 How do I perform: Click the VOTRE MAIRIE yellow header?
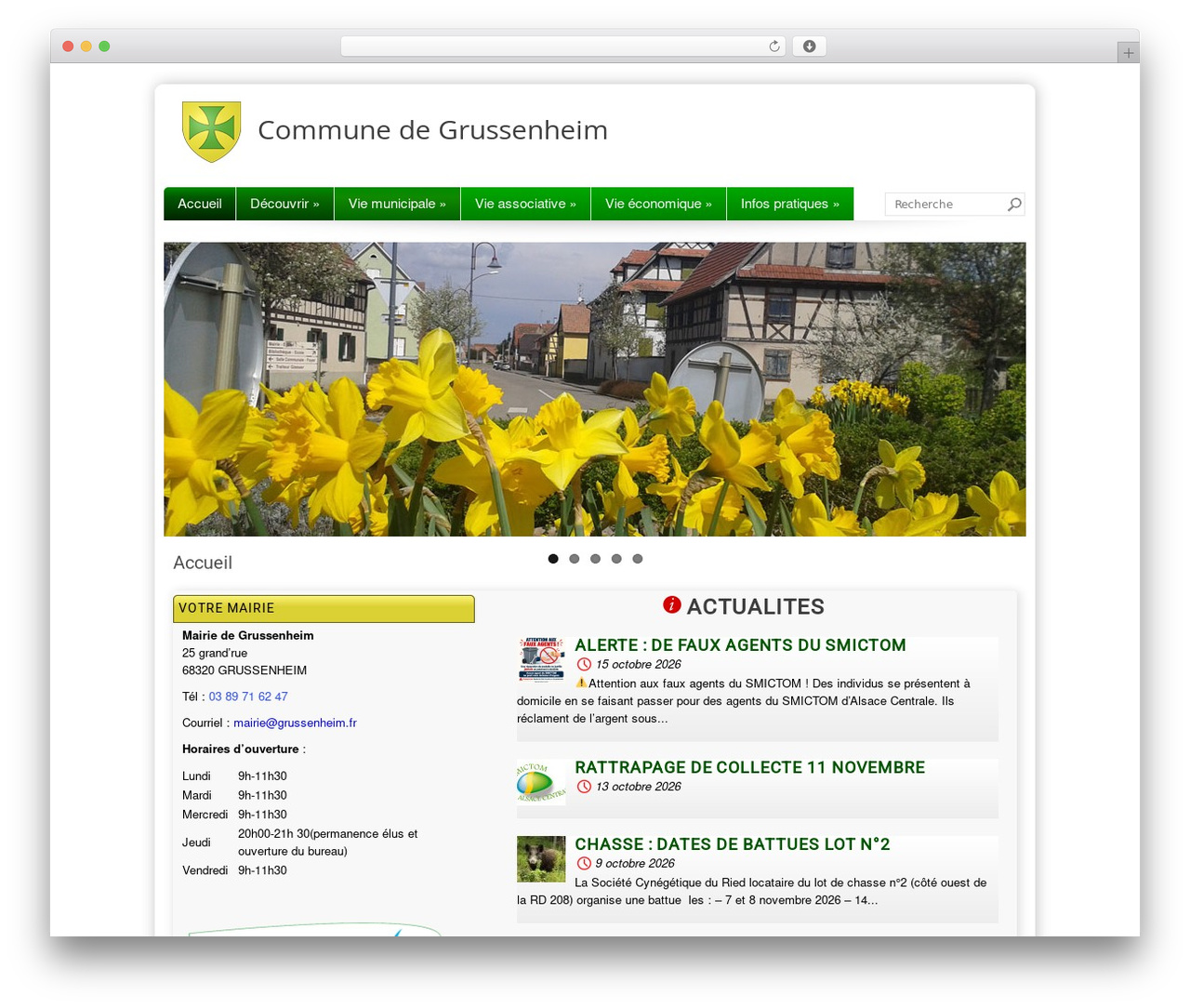pos(324,609)
